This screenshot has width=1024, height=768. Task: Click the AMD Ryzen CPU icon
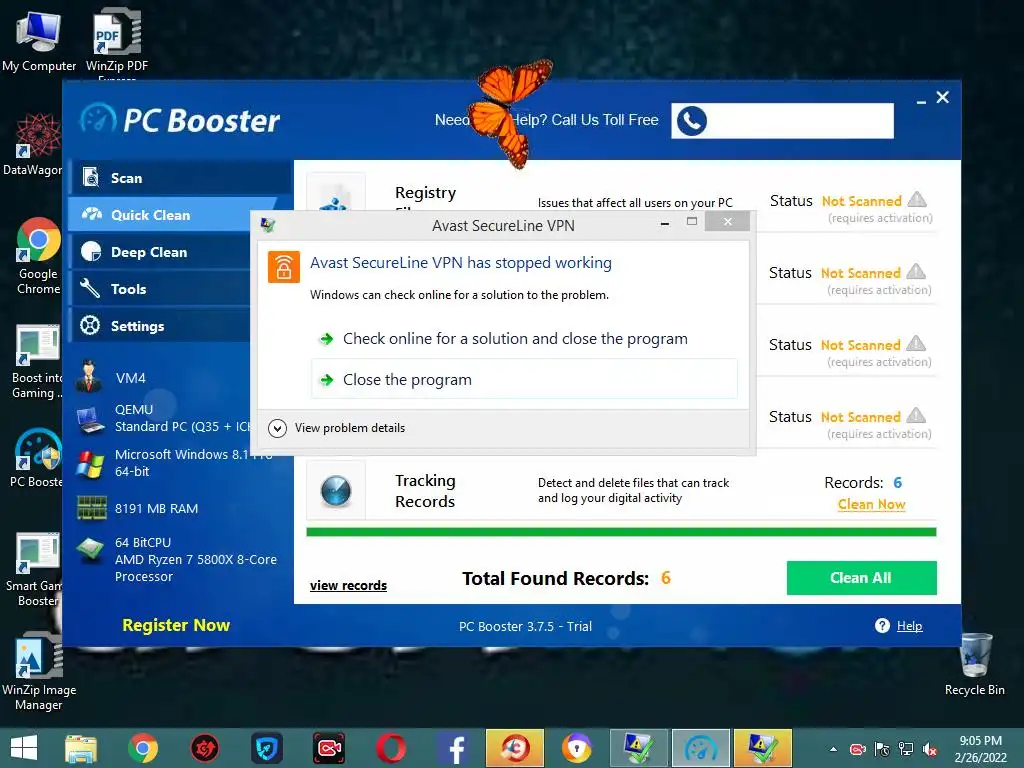pyautogui.click(x=90, y=550)
